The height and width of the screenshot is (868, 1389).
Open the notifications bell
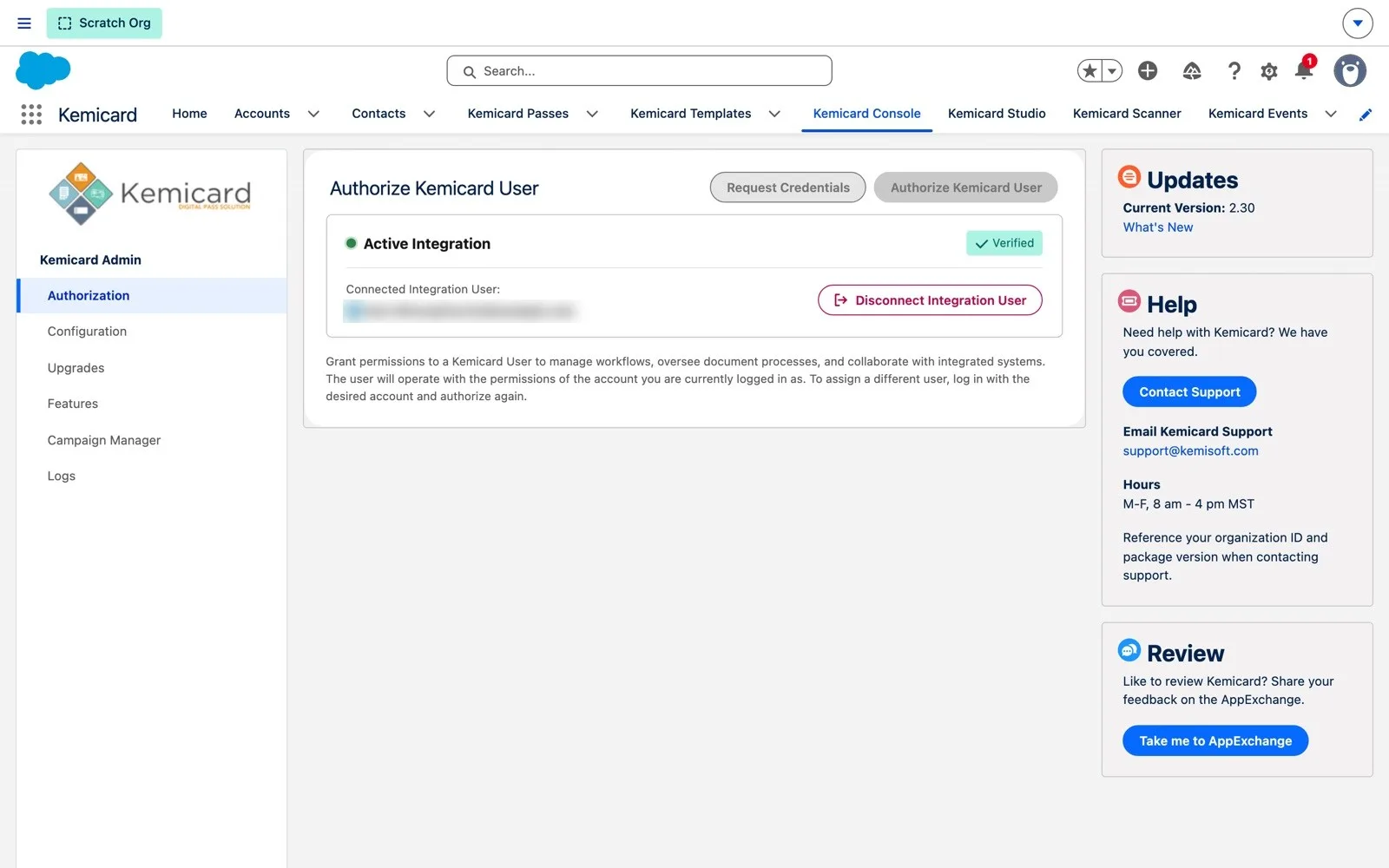[1304, 69]
